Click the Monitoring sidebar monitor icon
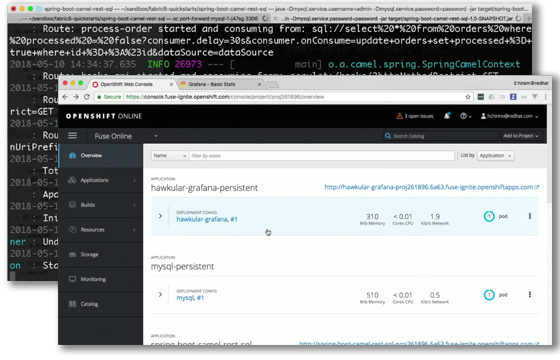 pyautogui.click(x=72, y=279)
